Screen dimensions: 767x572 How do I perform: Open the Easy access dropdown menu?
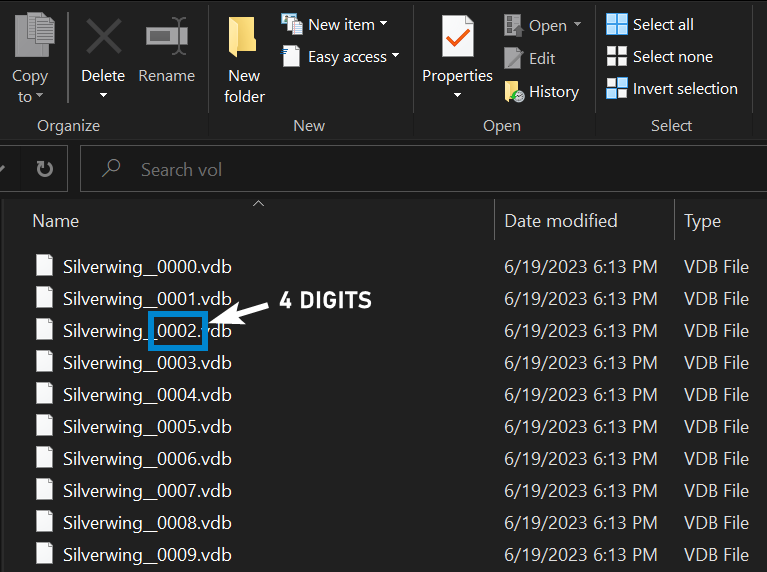tap(394, 56)
